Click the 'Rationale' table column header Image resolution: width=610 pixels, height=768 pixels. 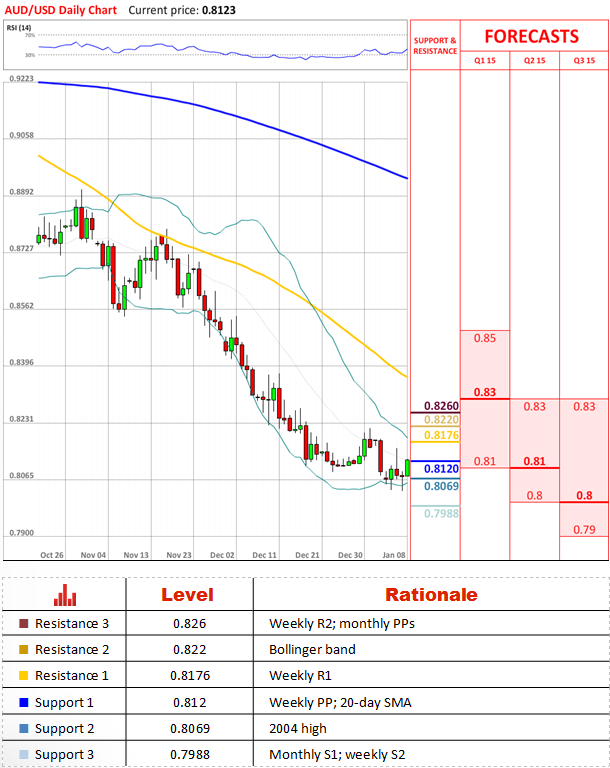click(x=431, y=595)
